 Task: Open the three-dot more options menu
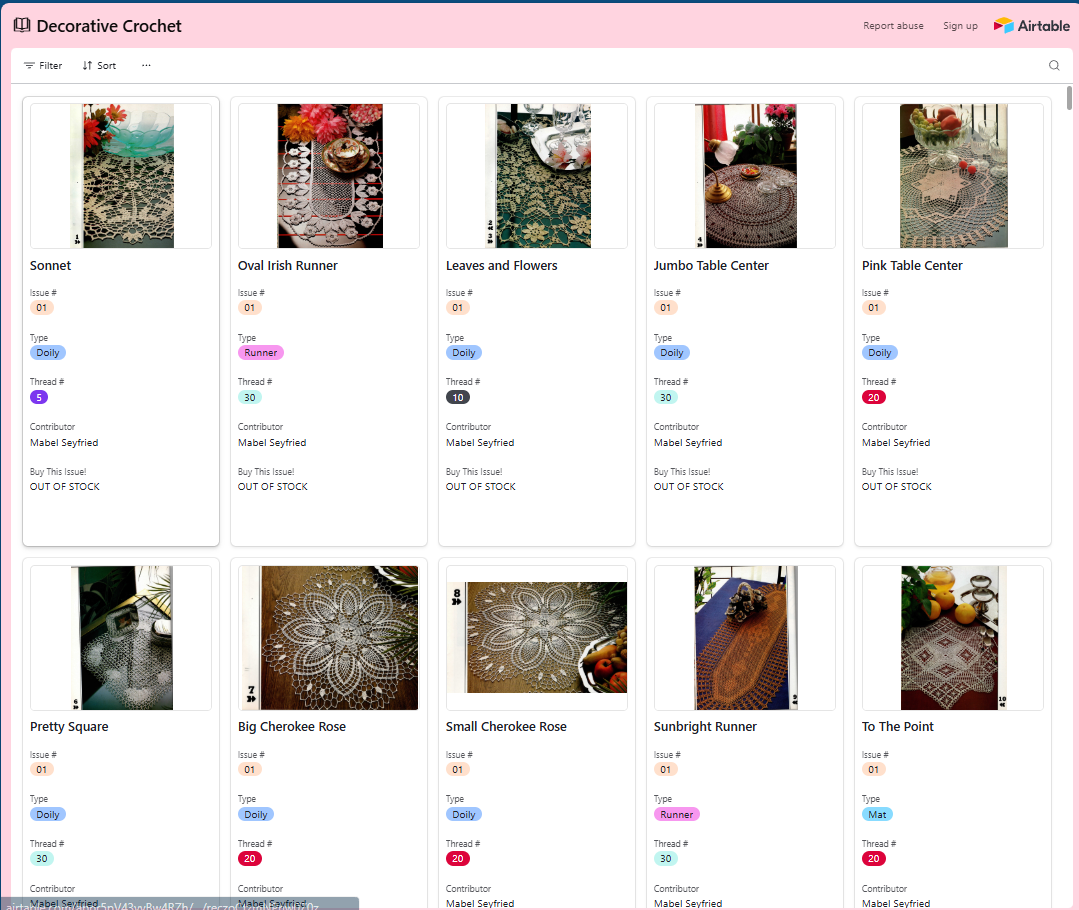tap(146, 65)
